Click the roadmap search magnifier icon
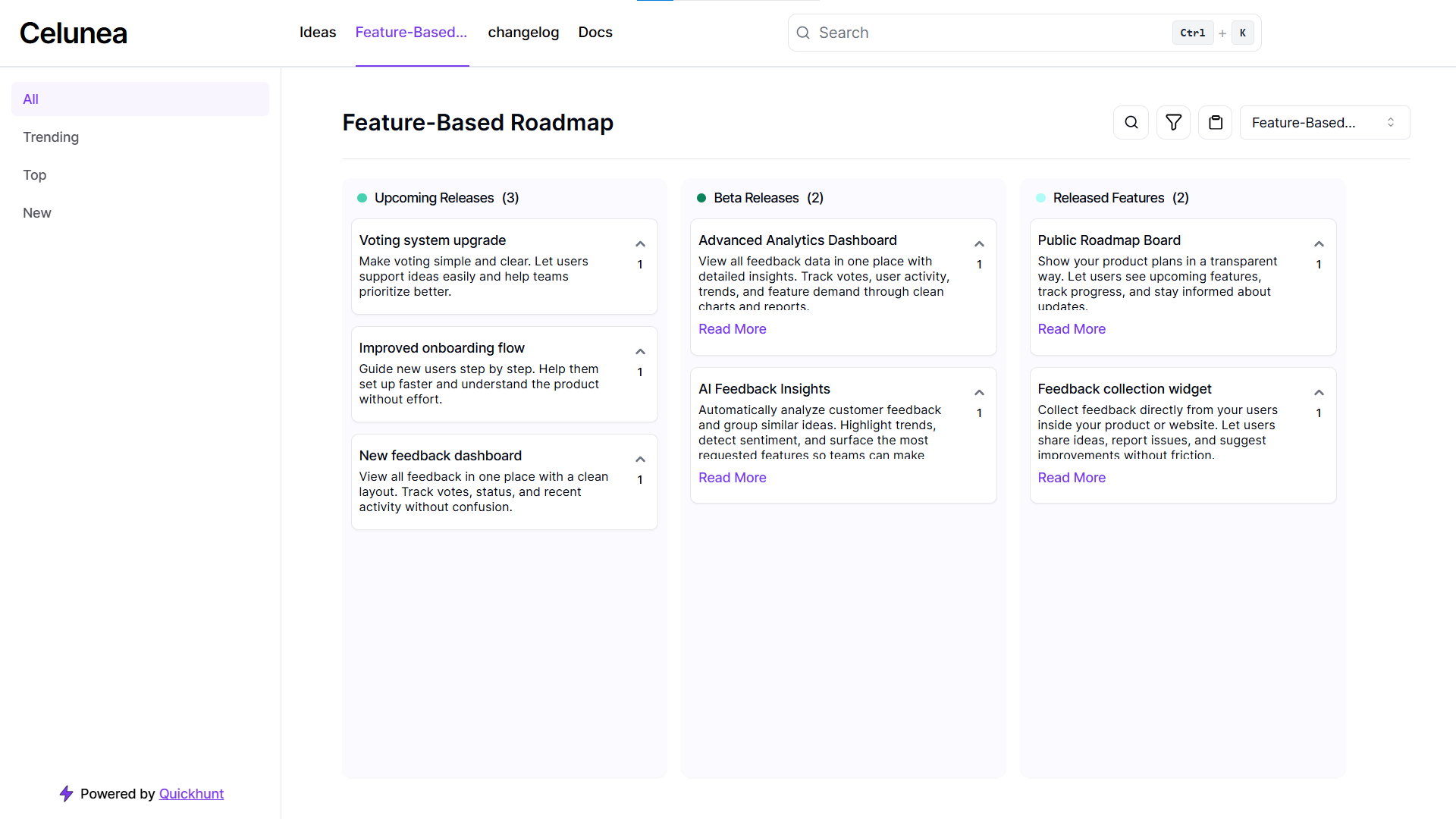1456x819 pixels. [x=1131, y=122]
